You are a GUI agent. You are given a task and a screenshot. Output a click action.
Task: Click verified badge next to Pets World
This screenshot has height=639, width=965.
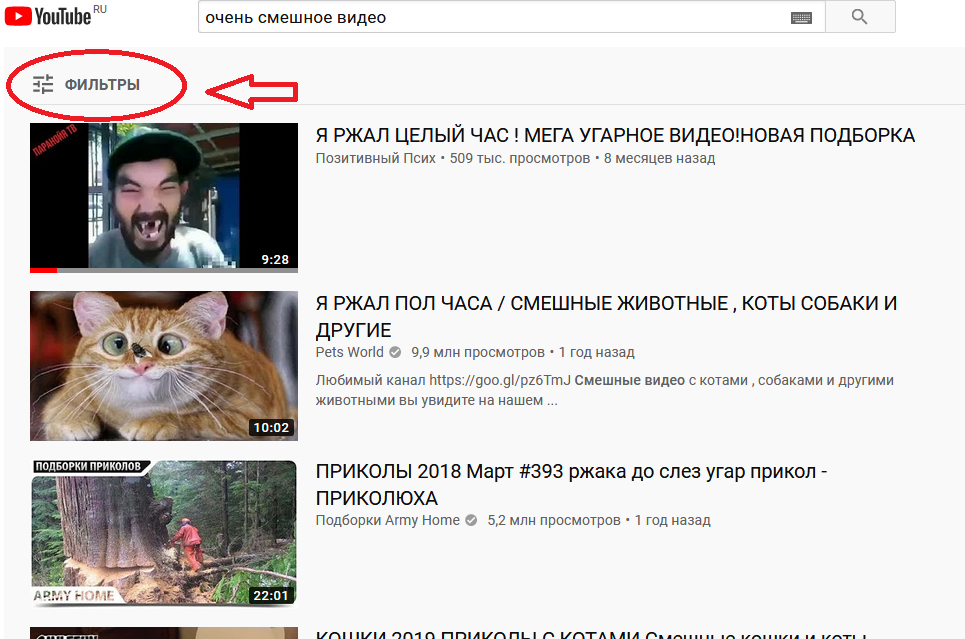[396, 352]
